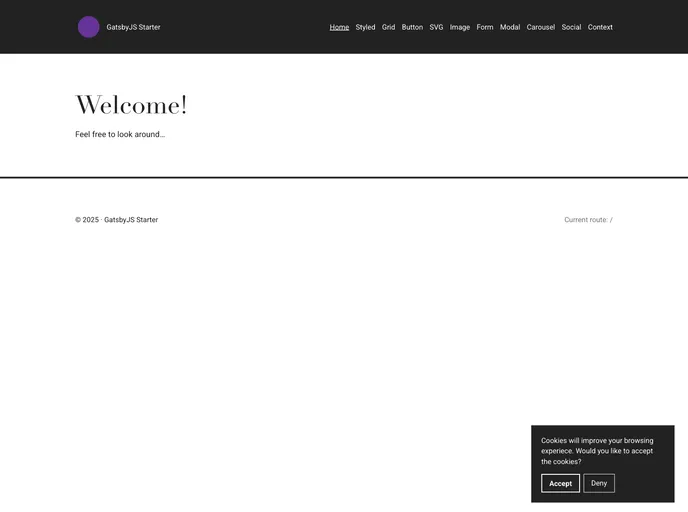The height and width of the screenshot is (512, 688).
Task: Click the 'Current route: /' footer text
Action: (588, 220)
